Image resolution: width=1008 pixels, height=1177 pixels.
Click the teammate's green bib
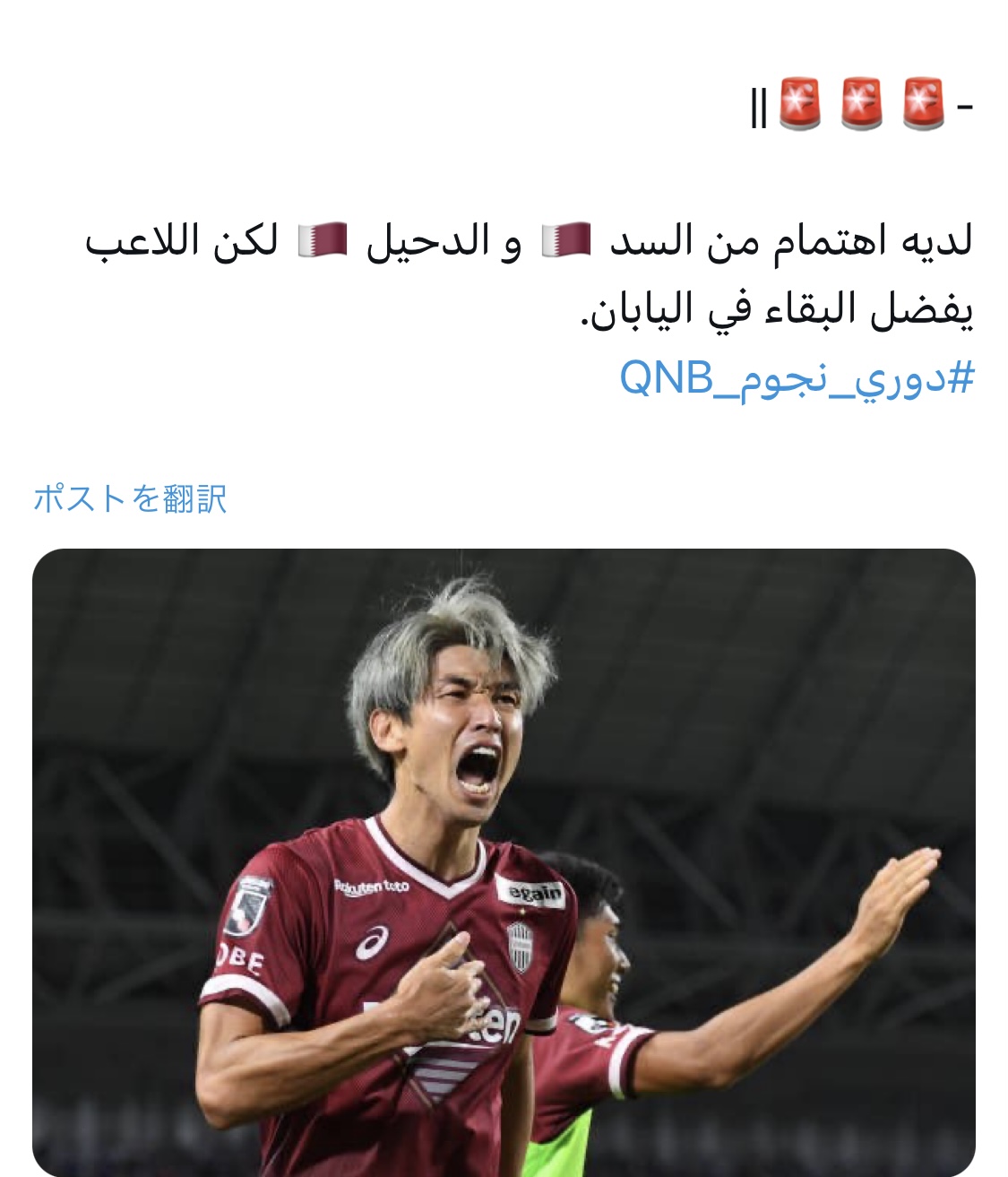click(559, 1144)
